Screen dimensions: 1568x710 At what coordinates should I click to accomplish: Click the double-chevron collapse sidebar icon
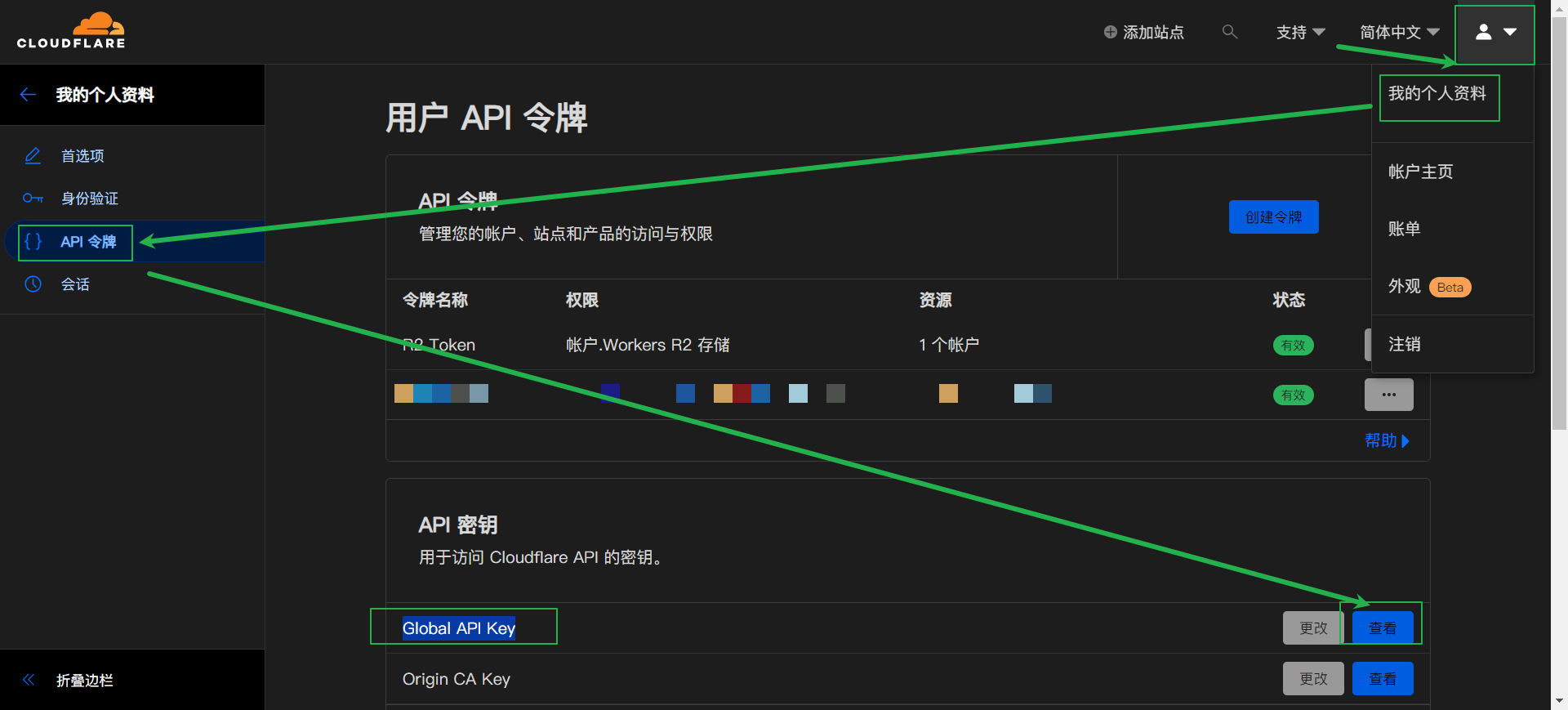(29, 680)
